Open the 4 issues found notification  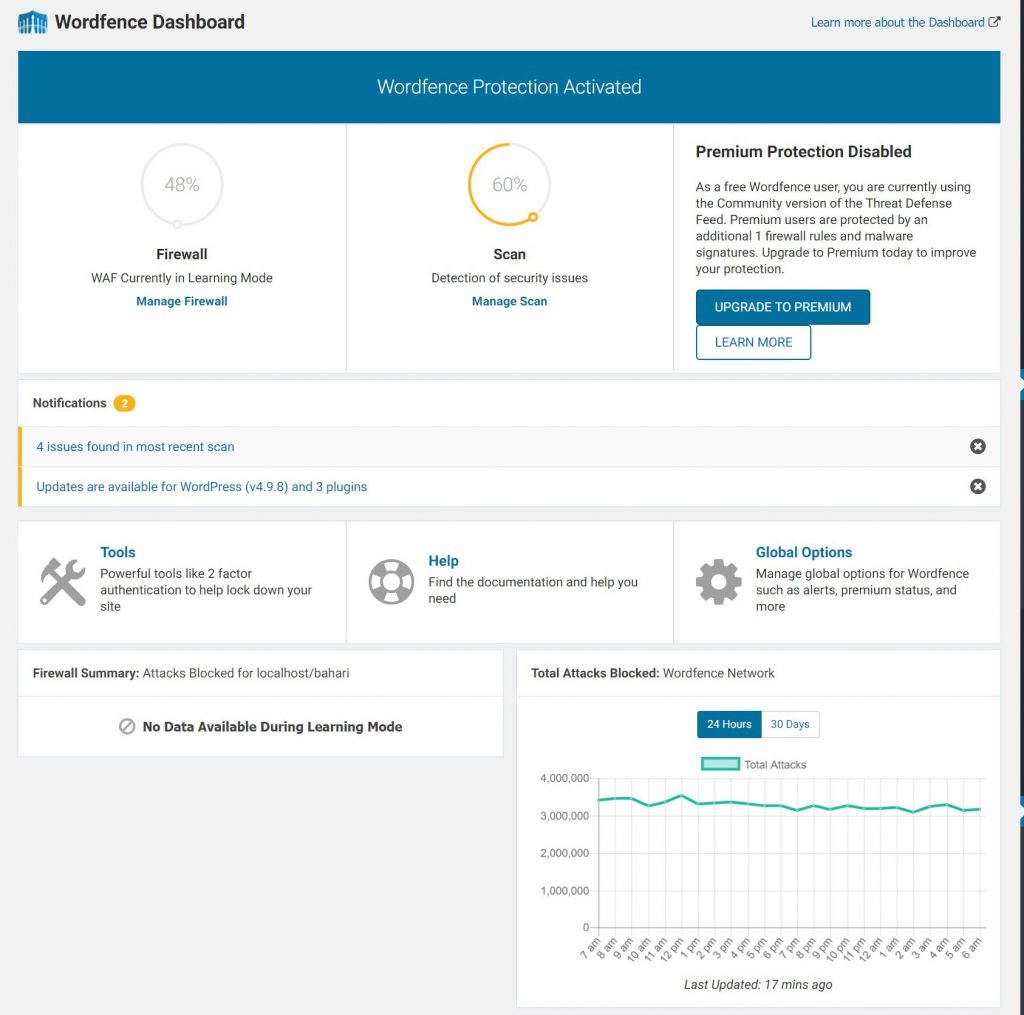(135, 447)
